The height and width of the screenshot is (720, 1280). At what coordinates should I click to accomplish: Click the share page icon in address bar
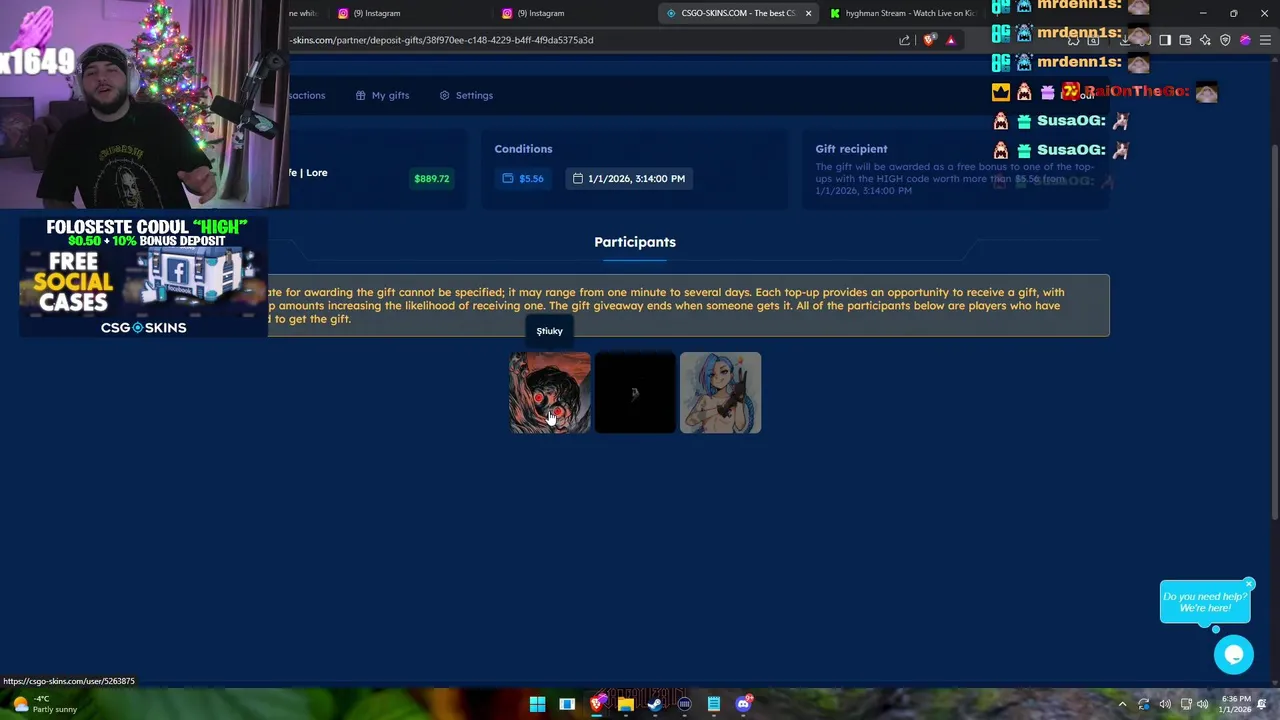point(904,40)
